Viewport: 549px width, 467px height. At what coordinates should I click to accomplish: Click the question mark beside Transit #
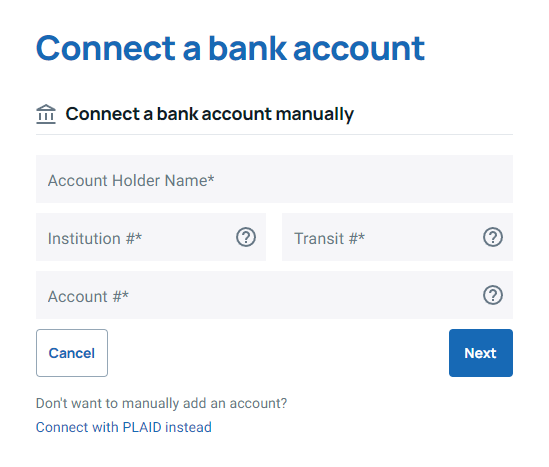[x=493, y=237]
